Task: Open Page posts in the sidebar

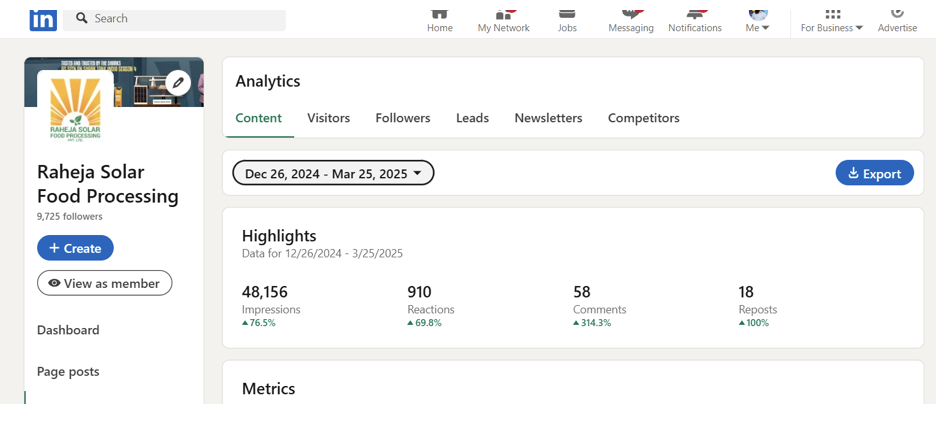Action: [x=68, y=372]
